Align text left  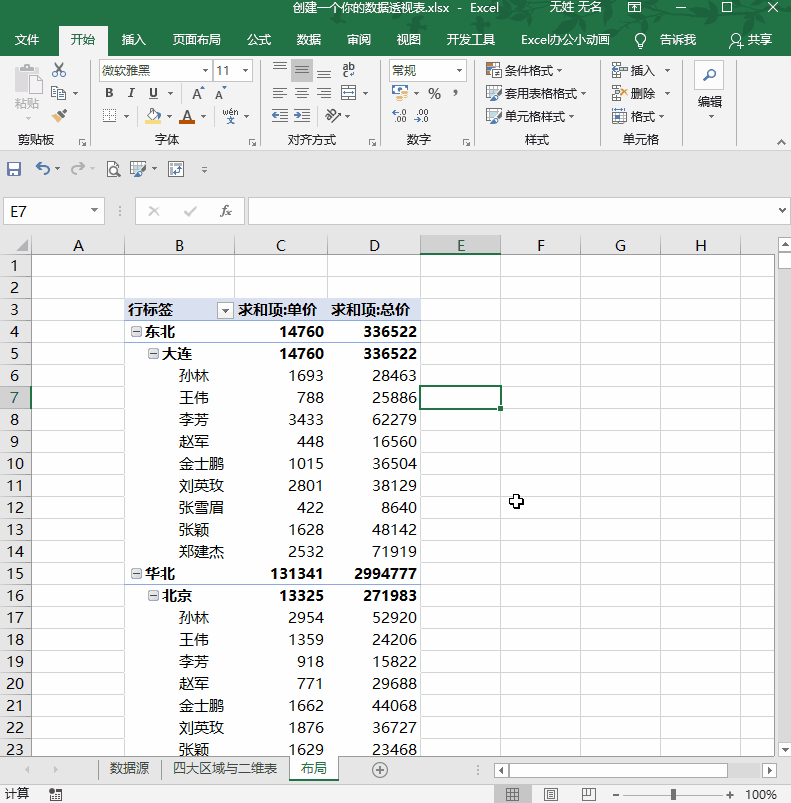[x=280, y=93]
